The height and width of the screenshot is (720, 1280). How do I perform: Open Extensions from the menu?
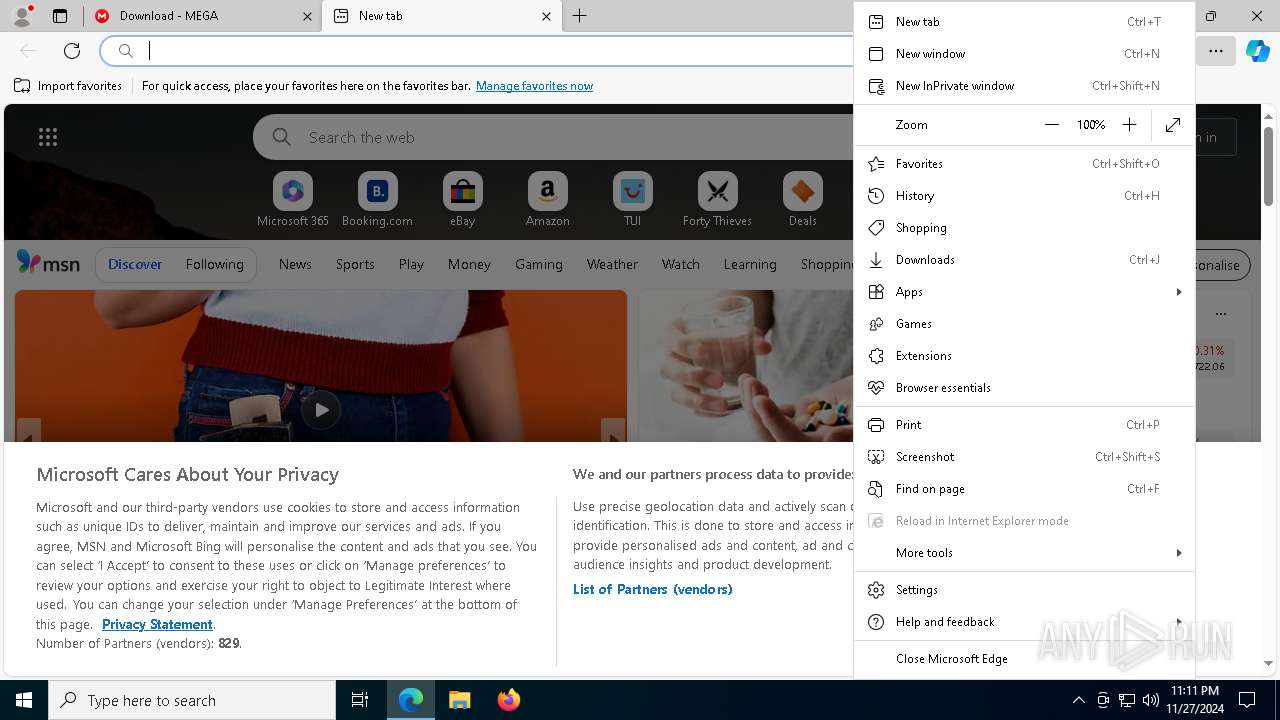coord(1024,356)
